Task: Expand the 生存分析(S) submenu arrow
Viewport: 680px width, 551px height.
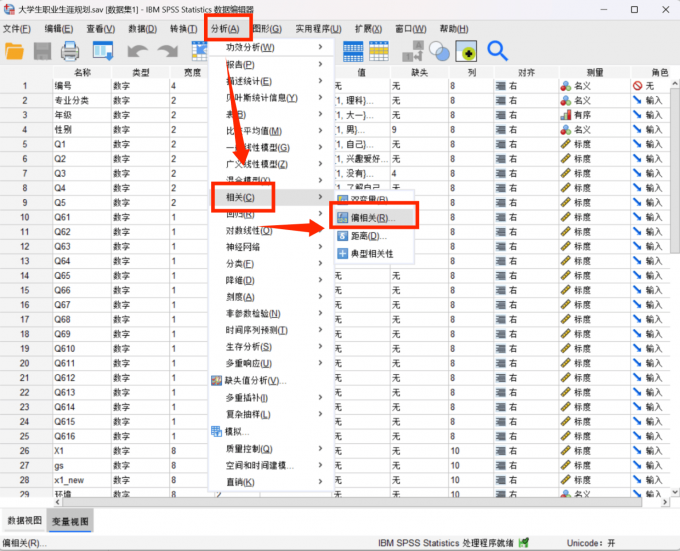Action: tap(320, 346)
